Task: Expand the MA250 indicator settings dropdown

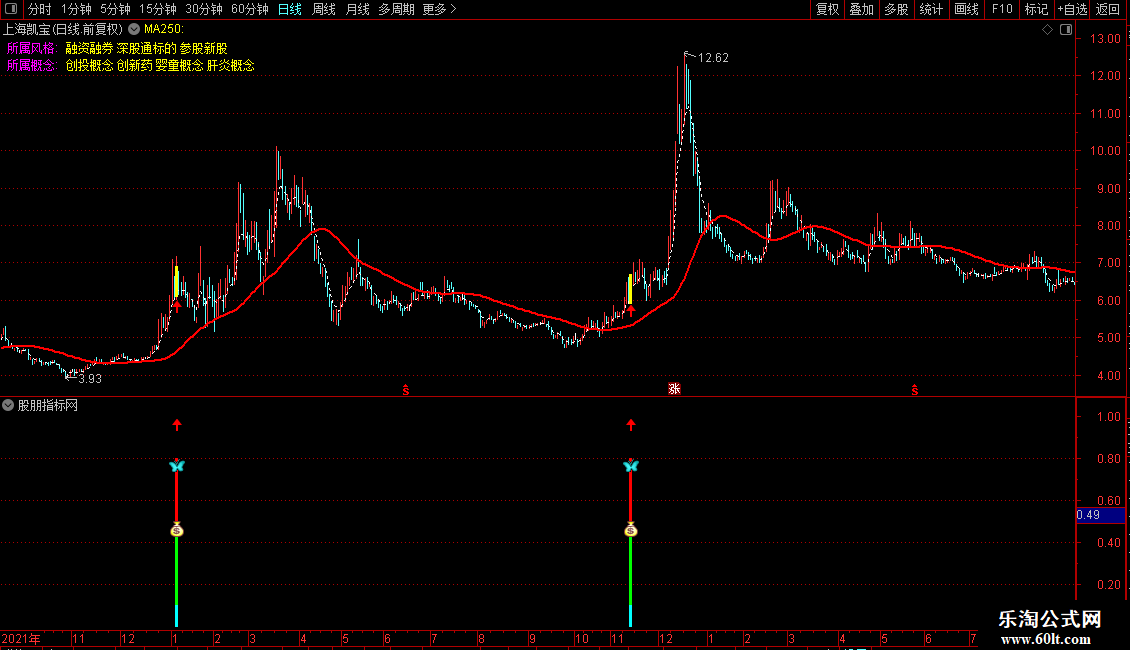Action: (134, 30)
